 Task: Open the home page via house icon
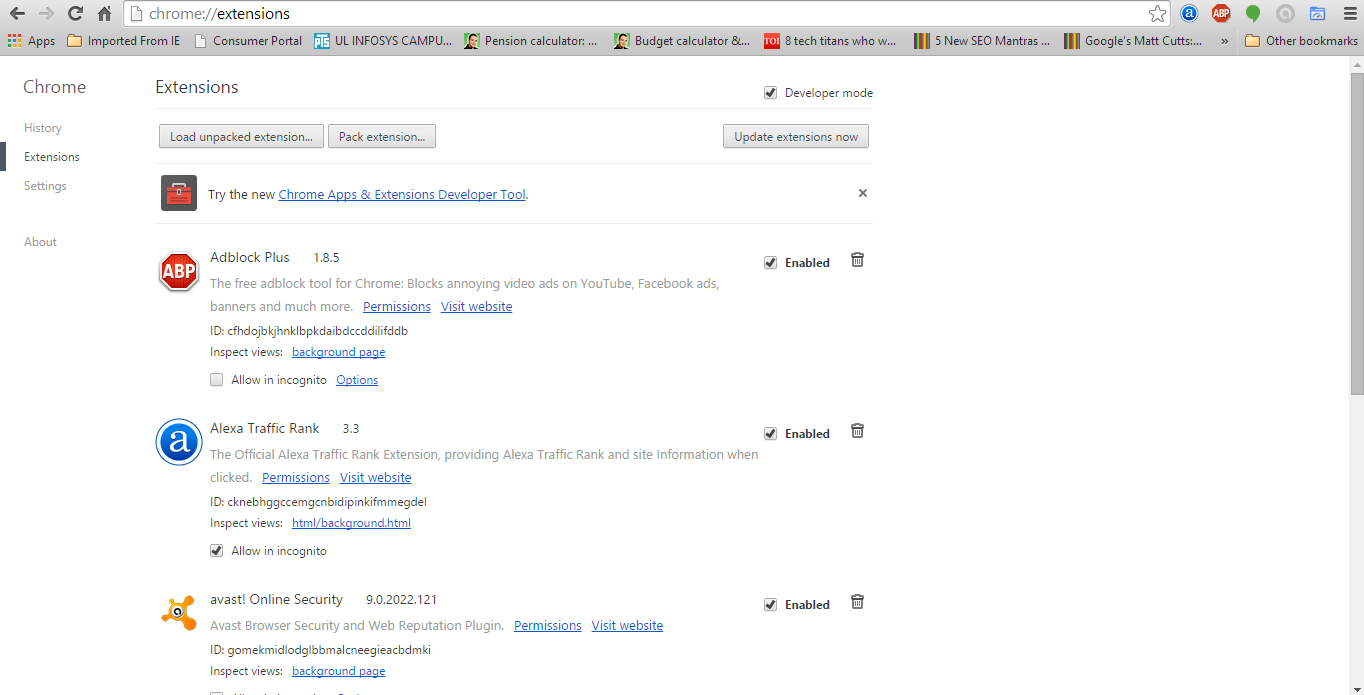[x=104, y=14]
